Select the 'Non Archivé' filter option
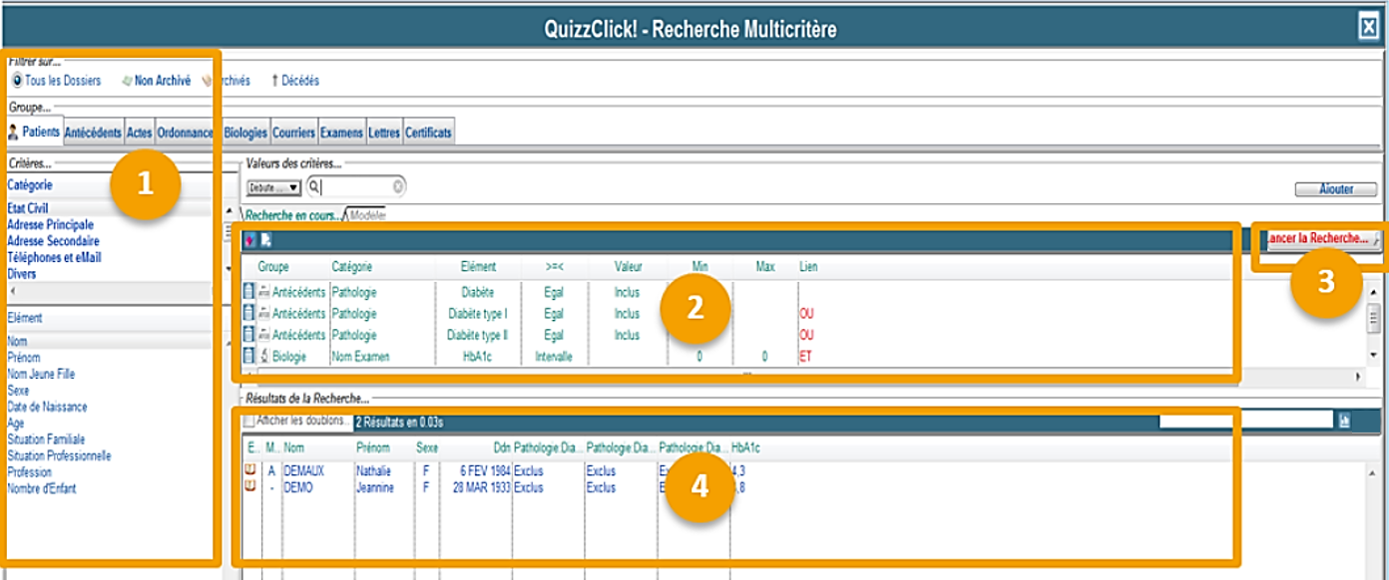Viewport: 1389px width, 580px height. click(162, 81)
